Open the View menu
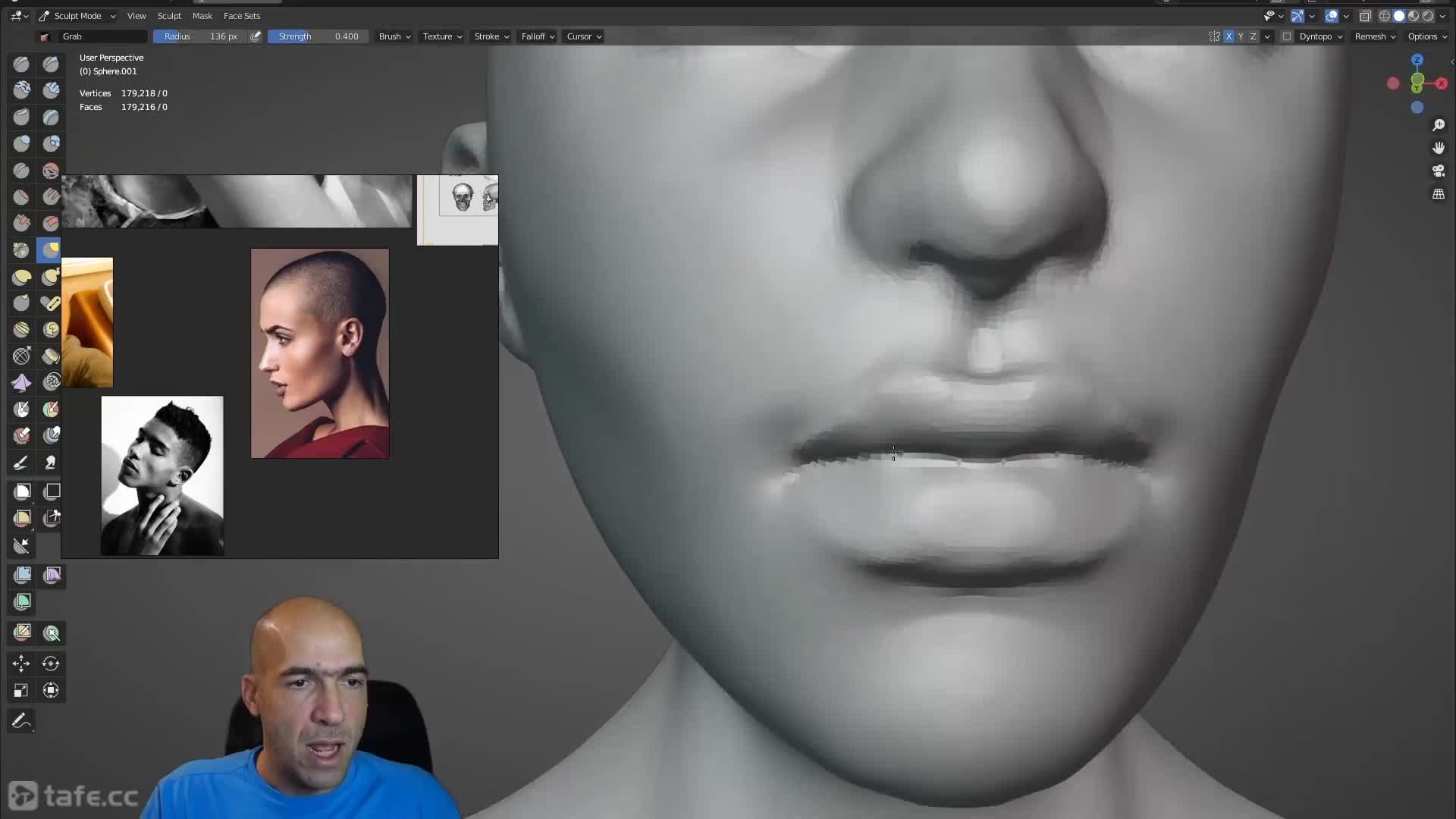This screenshot has width=1456, height=819. [x=136, y=16]
